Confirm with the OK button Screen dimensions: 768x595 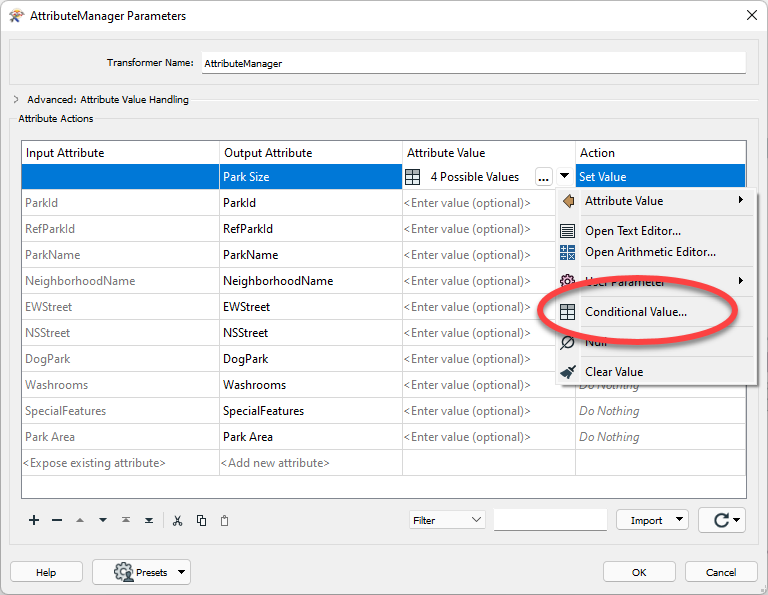(639, 572)
